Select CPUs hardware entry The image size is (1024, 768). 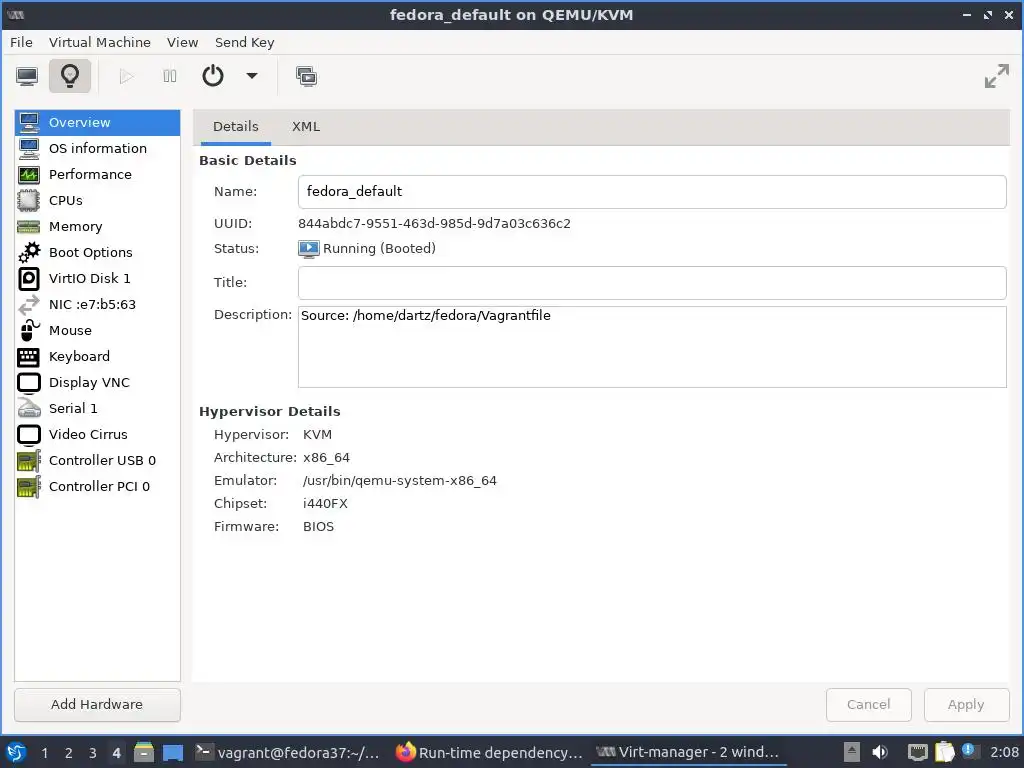[97, 200]
